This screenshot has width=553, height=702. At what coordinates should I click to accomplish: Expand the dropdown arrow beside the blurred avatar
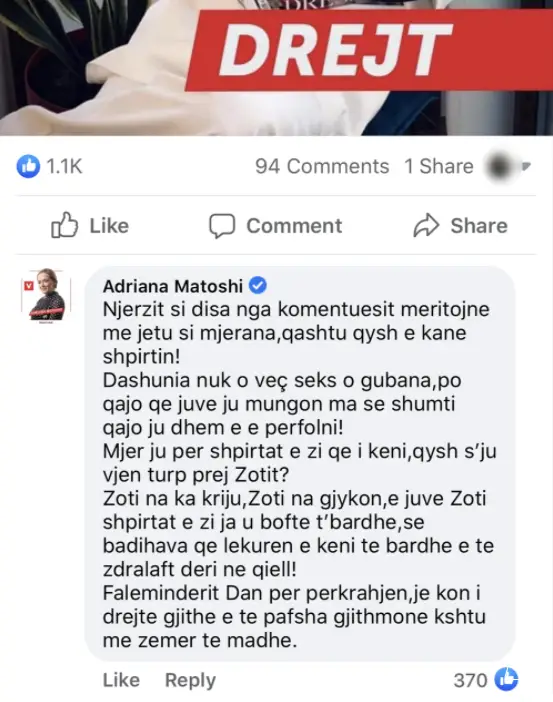coord(526,166)
